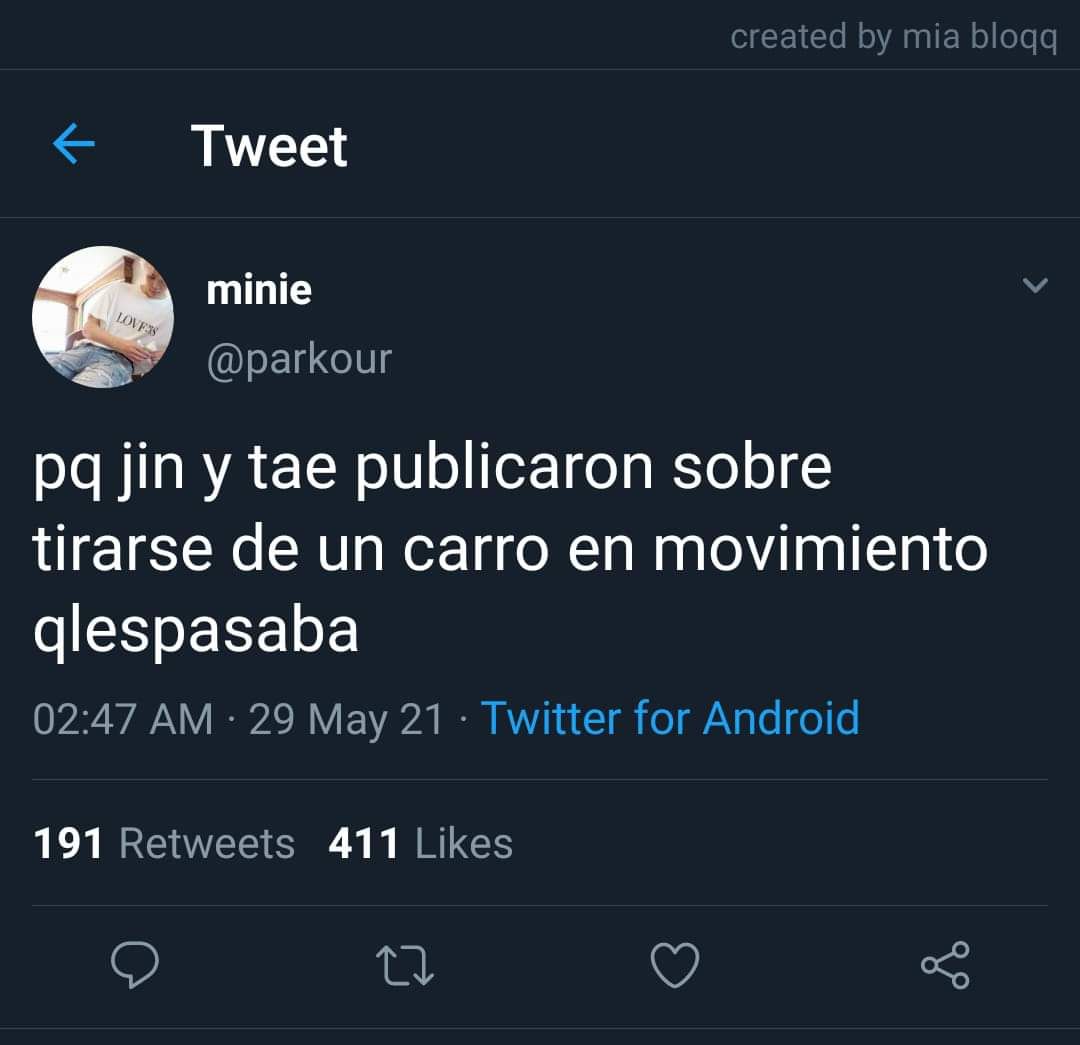Open the Twitter for Android link

click(670, 718)
